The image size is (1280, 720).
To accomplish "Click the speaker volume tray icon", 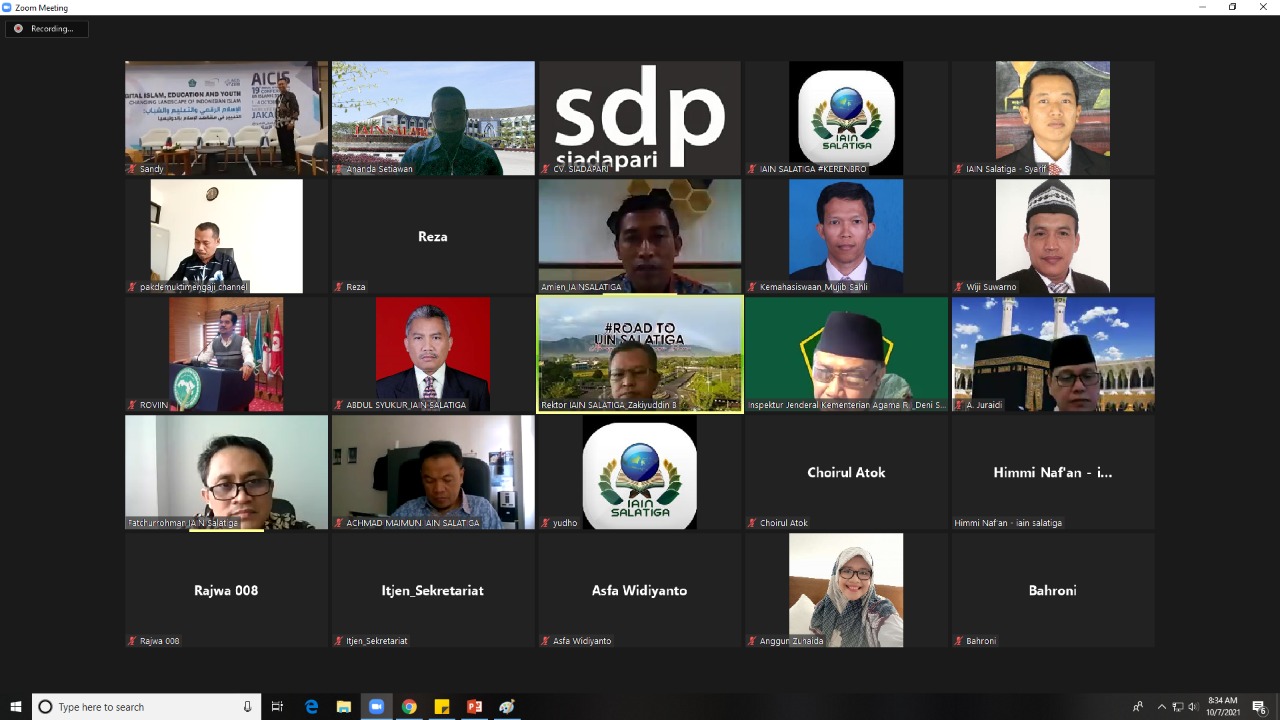I will coord(1192,707).
